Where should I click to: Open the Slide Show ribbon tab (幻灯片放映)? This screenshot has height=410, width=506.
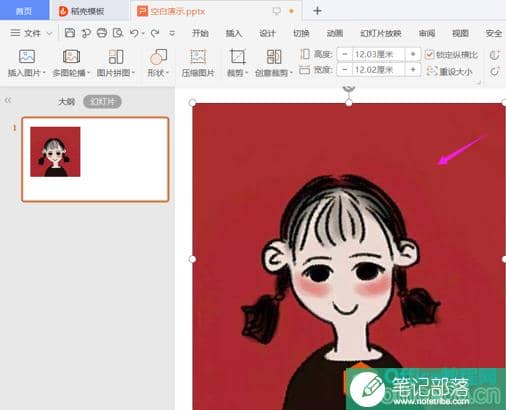point(380,33)
